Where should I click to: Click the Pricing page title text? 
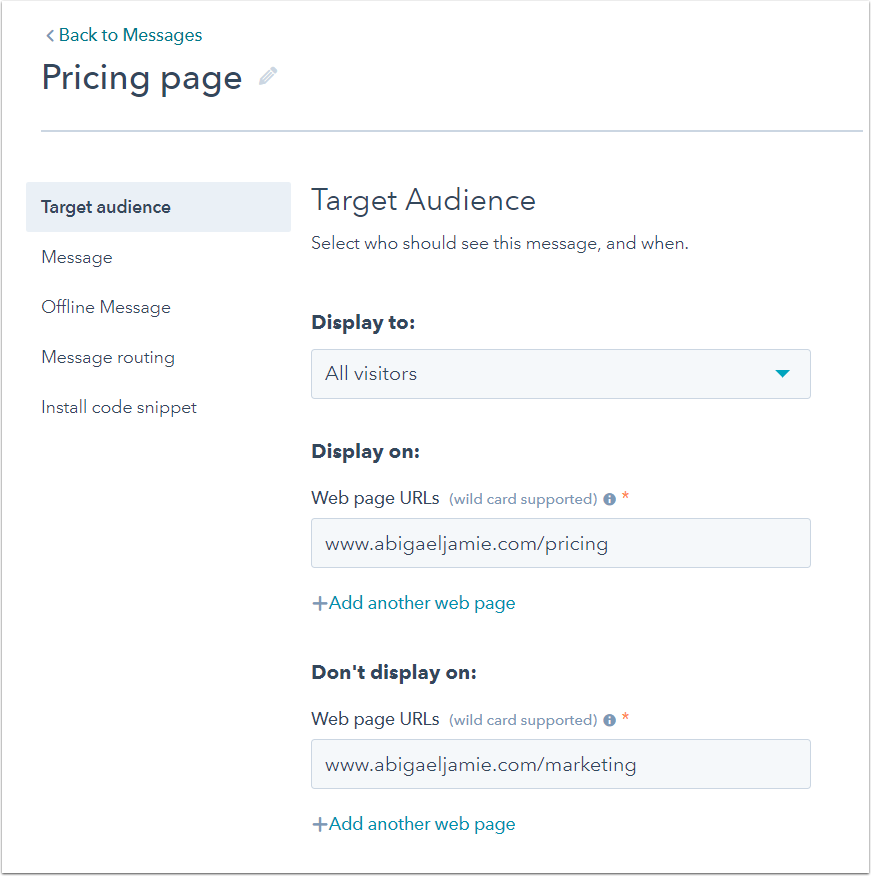tap(142, 78)
